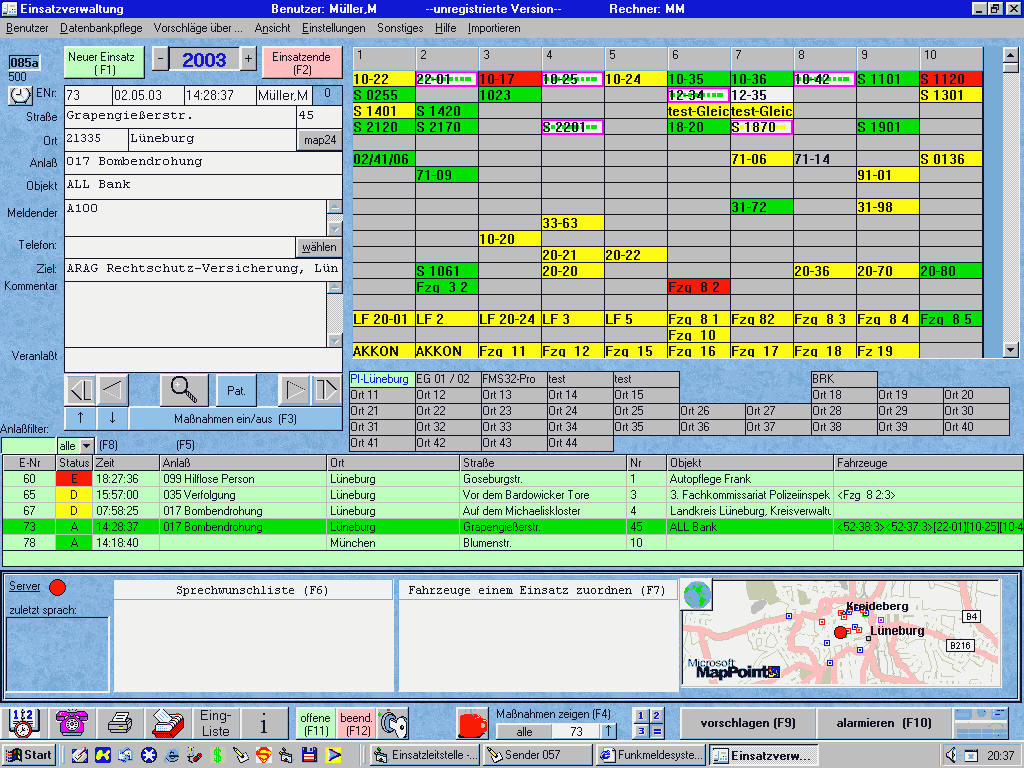Image resolution: width=1024 pixels, height=768 pixels.
Task: Click the calendar clock icon at bottom left
Action: click(25, 722)
